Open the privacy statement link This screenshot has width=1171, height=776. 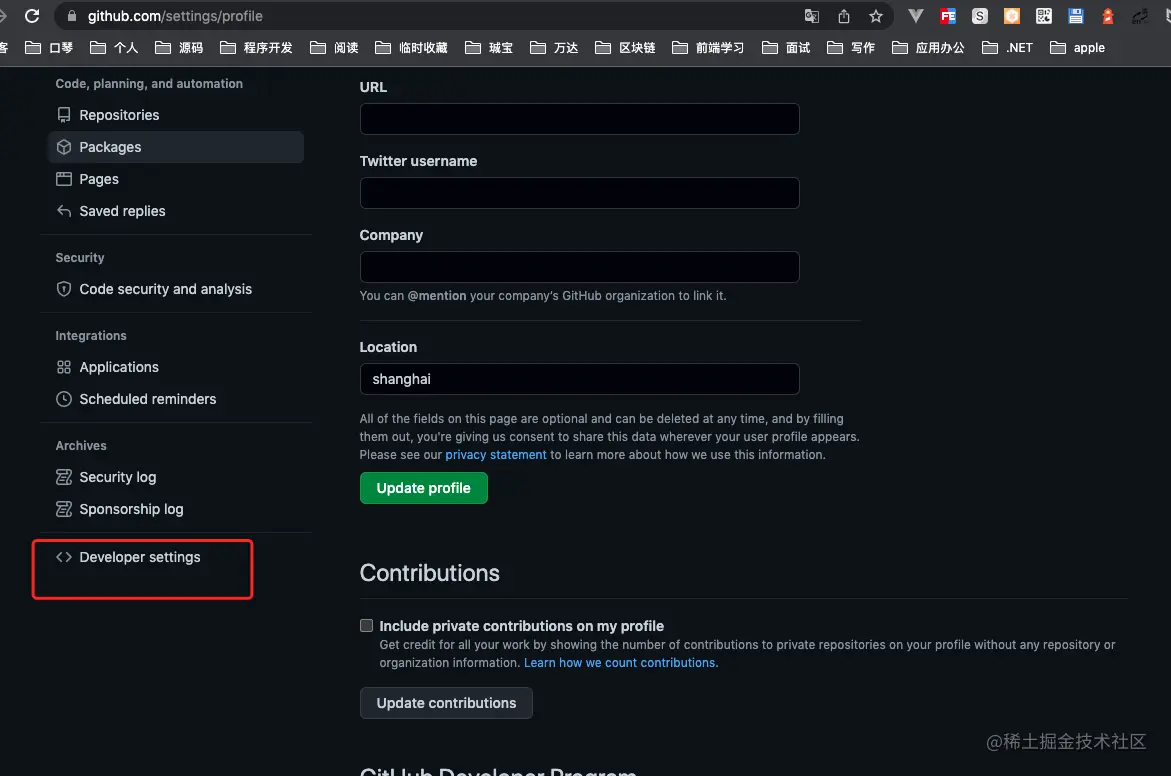point(496,455)
